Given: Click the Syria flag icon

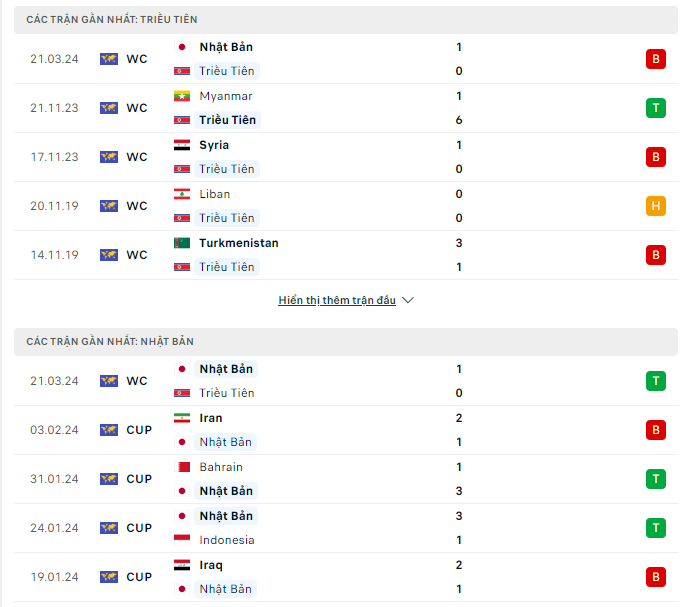Looking at the screenshot, I should pyautogui.click(x=182, y=145).
